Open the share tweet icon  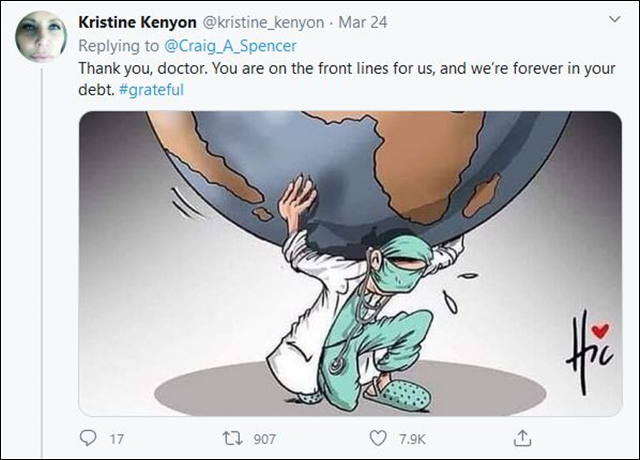click(x=523, y=438)
